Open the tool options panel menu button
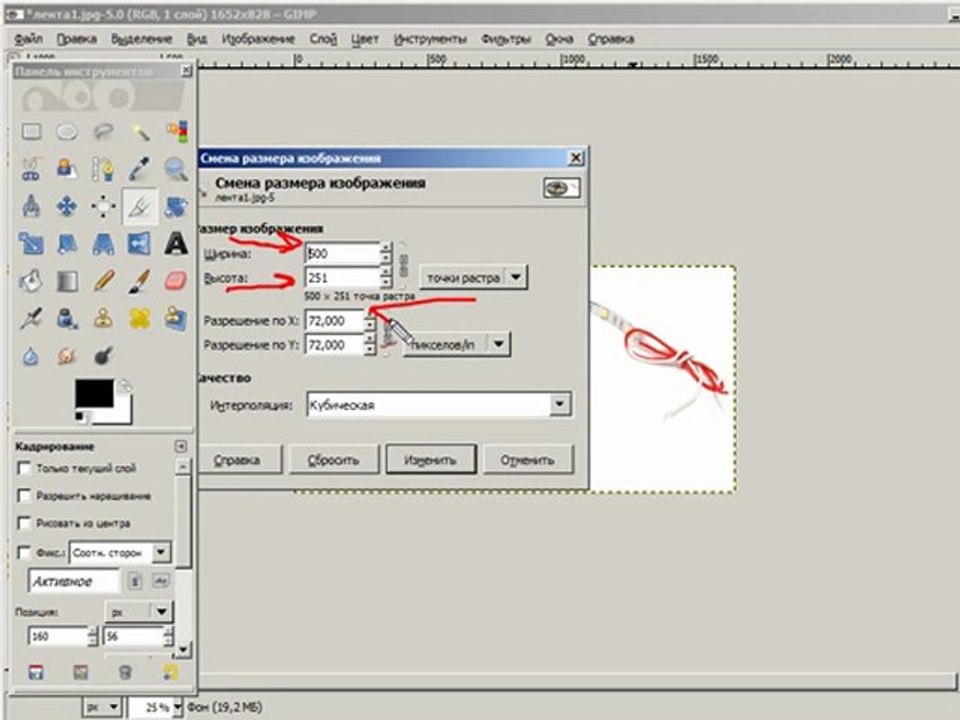 click(x=181, y=446)
